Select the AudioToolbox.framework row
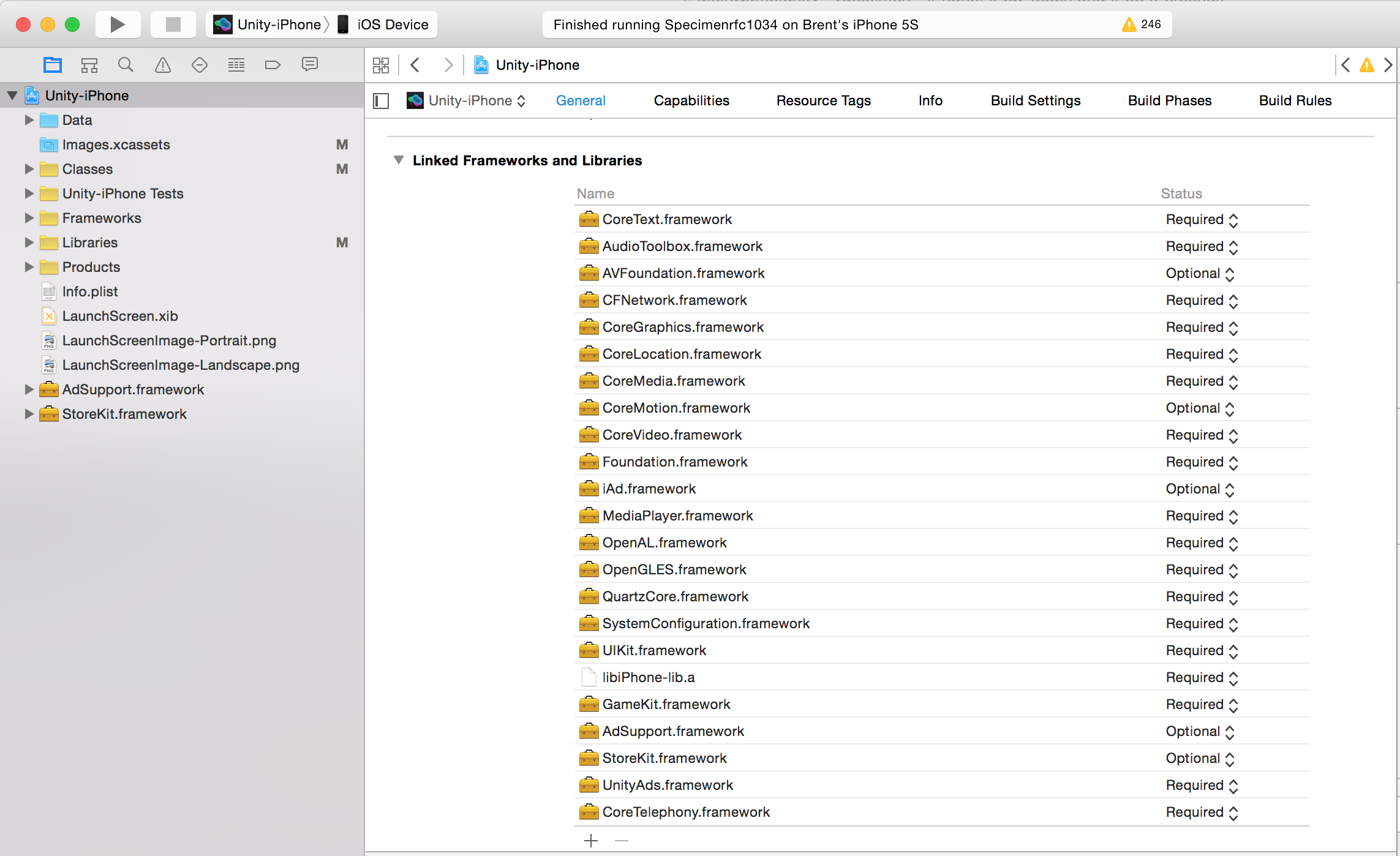The height and width of the screenshot is (856, 1400). (942, 246)
